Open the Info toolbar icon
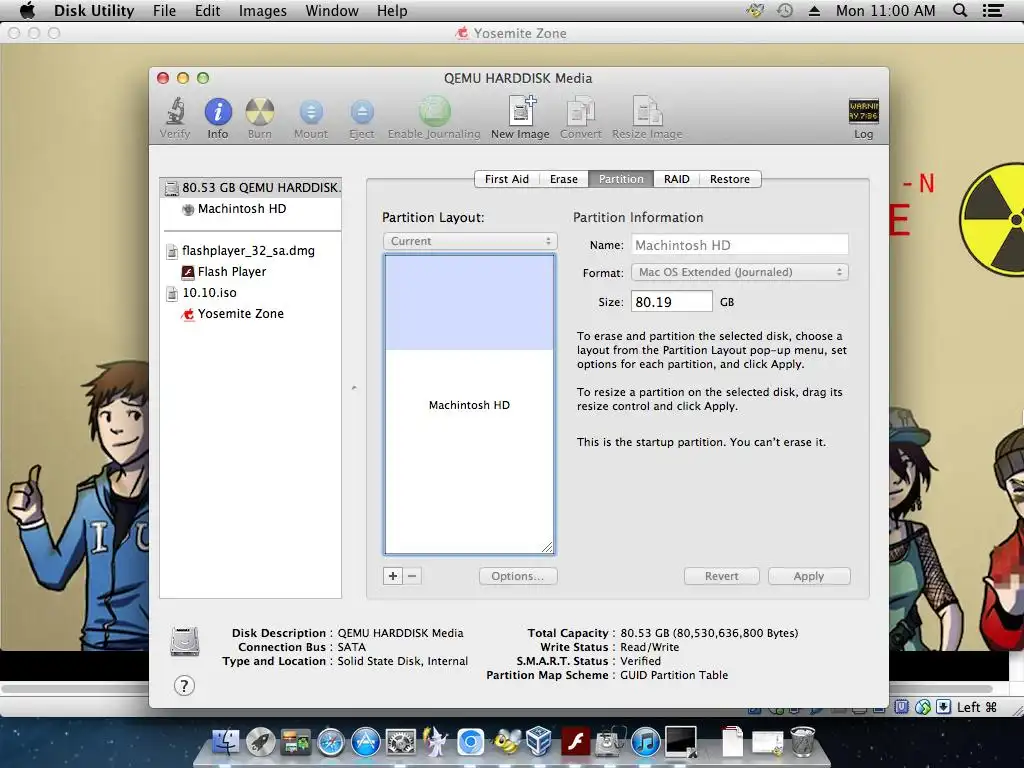The image size is (1024, 768). 217,118
